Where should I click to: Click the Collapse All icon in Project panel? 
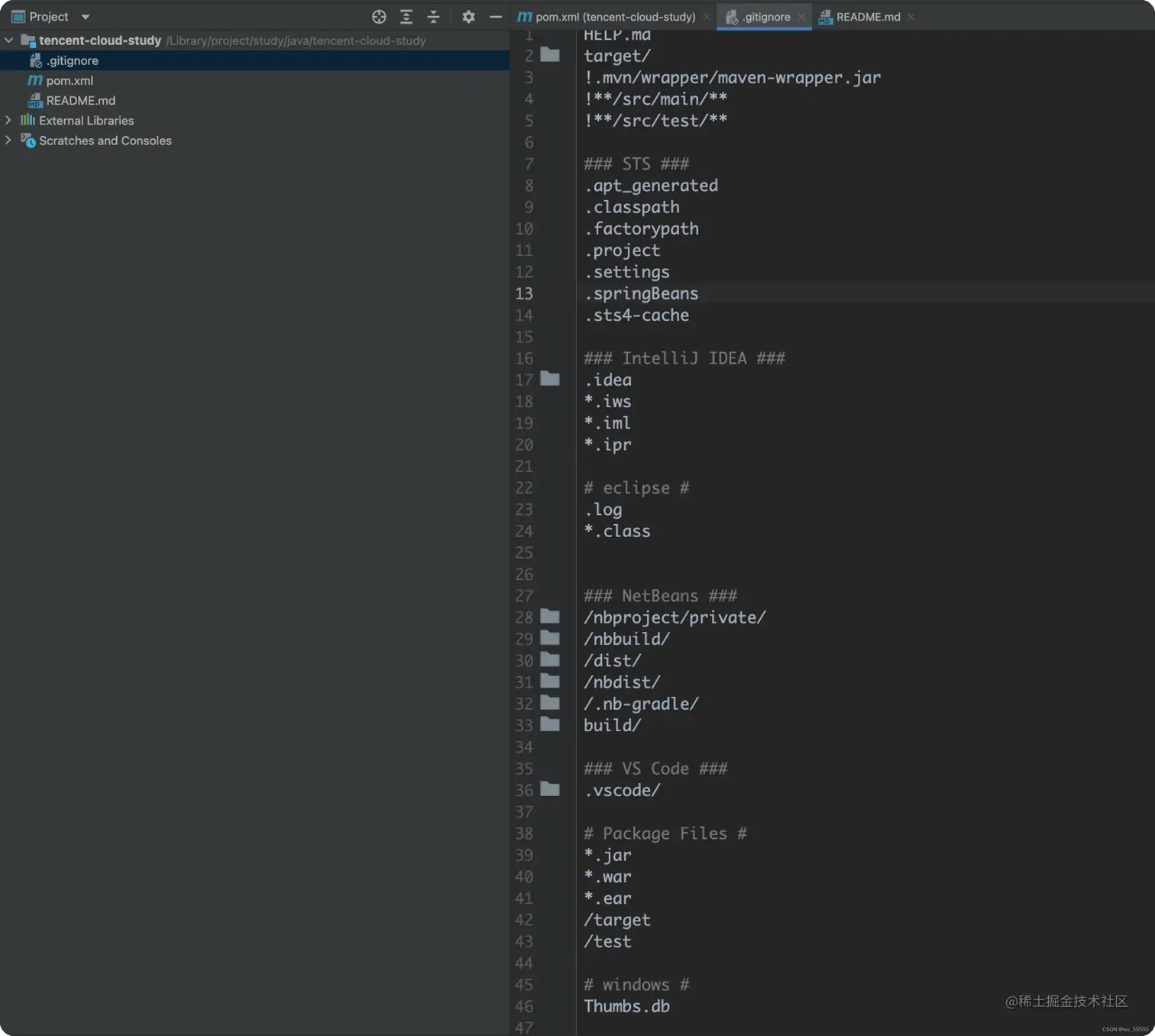[433, 17]
